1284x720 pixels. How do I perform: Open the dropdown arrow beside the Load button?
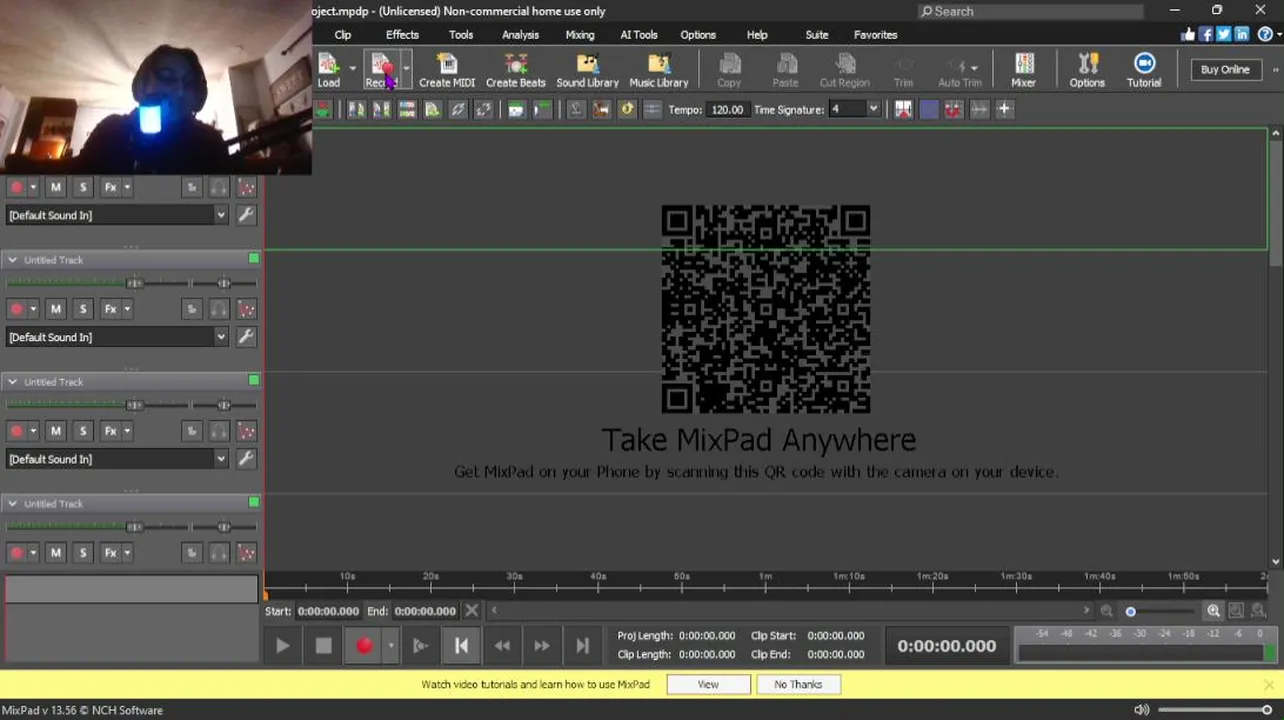click(352, 70)
